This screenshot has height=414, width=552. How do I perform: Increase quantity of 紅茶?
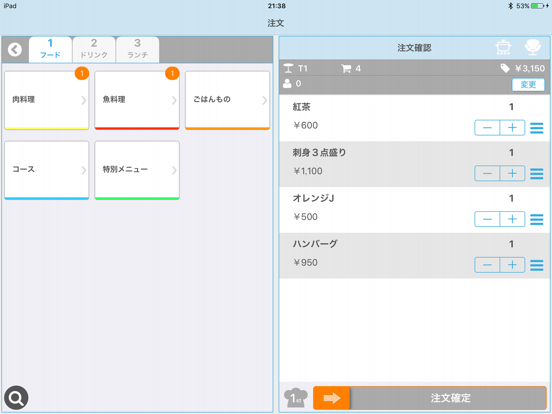click(512, 128)
